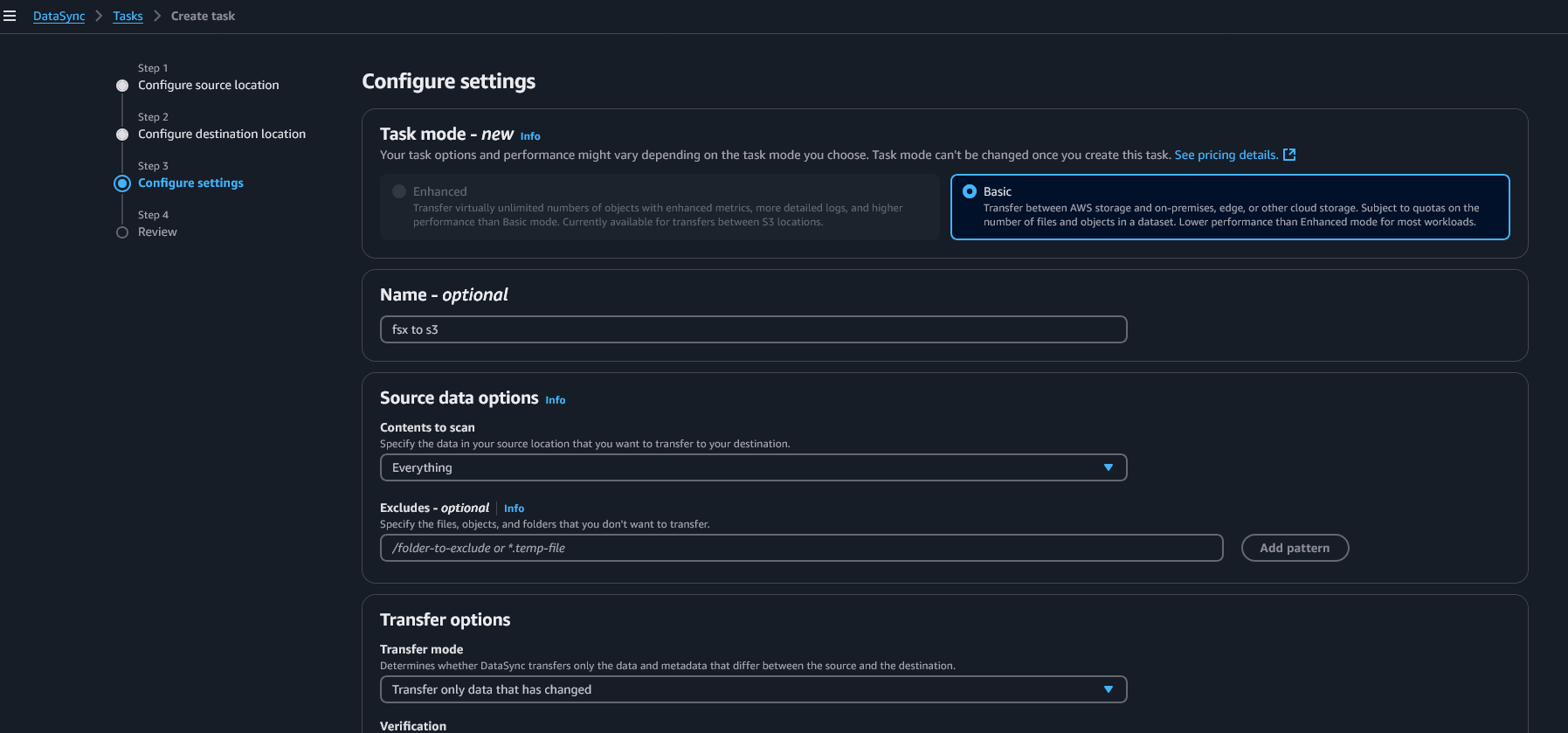
Task: Click the Transfer mode label
Action: click(421, 649)
